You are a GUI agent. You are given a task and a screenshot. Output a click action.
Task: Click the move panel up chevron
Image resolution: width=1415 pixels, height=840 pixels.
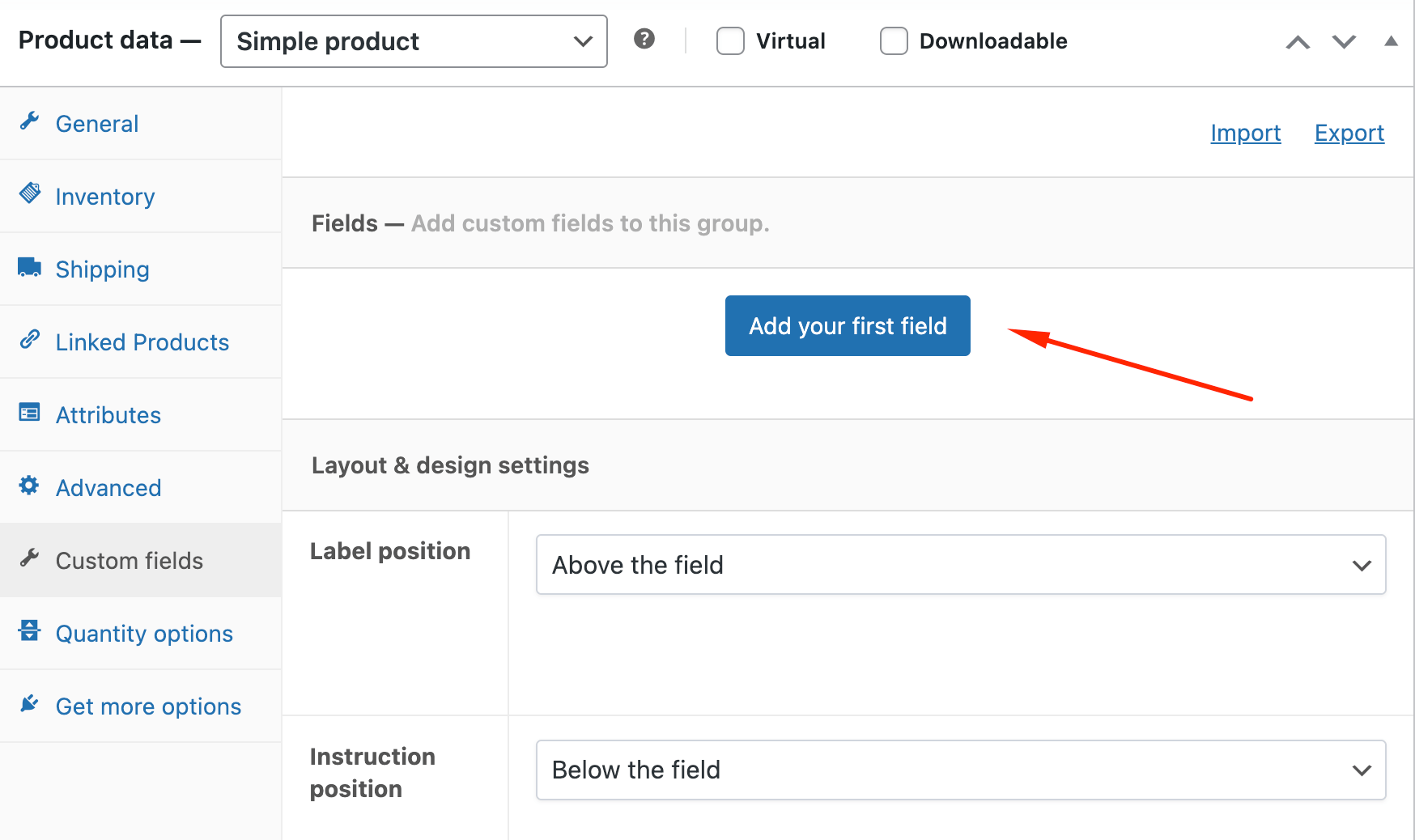pos(1298,40)
